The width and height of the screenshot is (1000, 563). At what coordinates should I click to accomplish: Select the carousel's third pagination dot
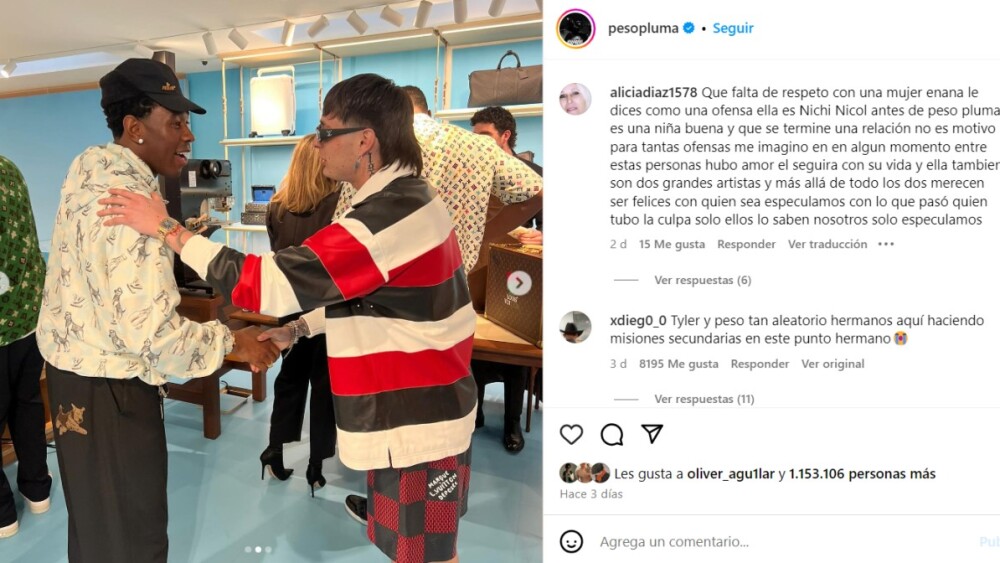(x=268, y=549)
